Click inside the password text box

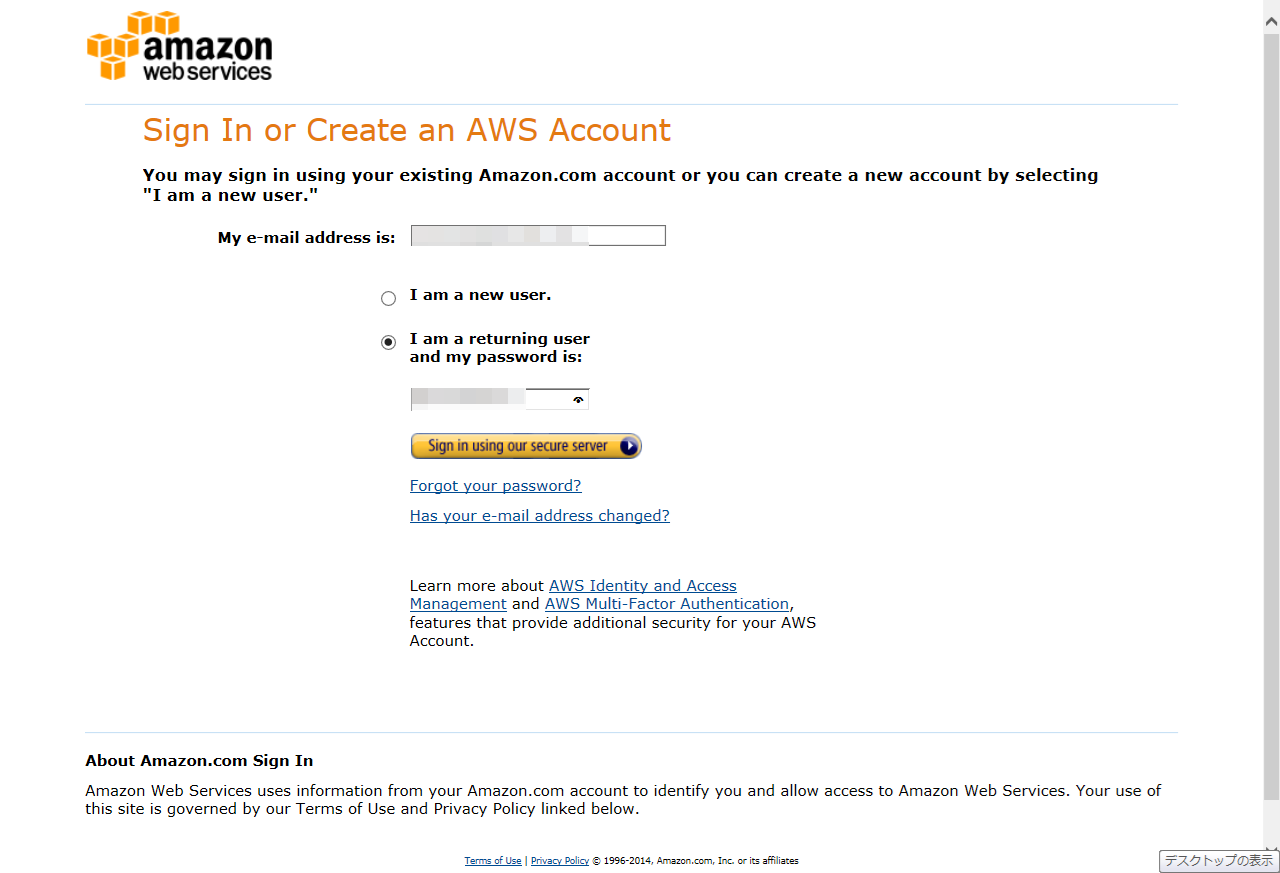(488, 400)
